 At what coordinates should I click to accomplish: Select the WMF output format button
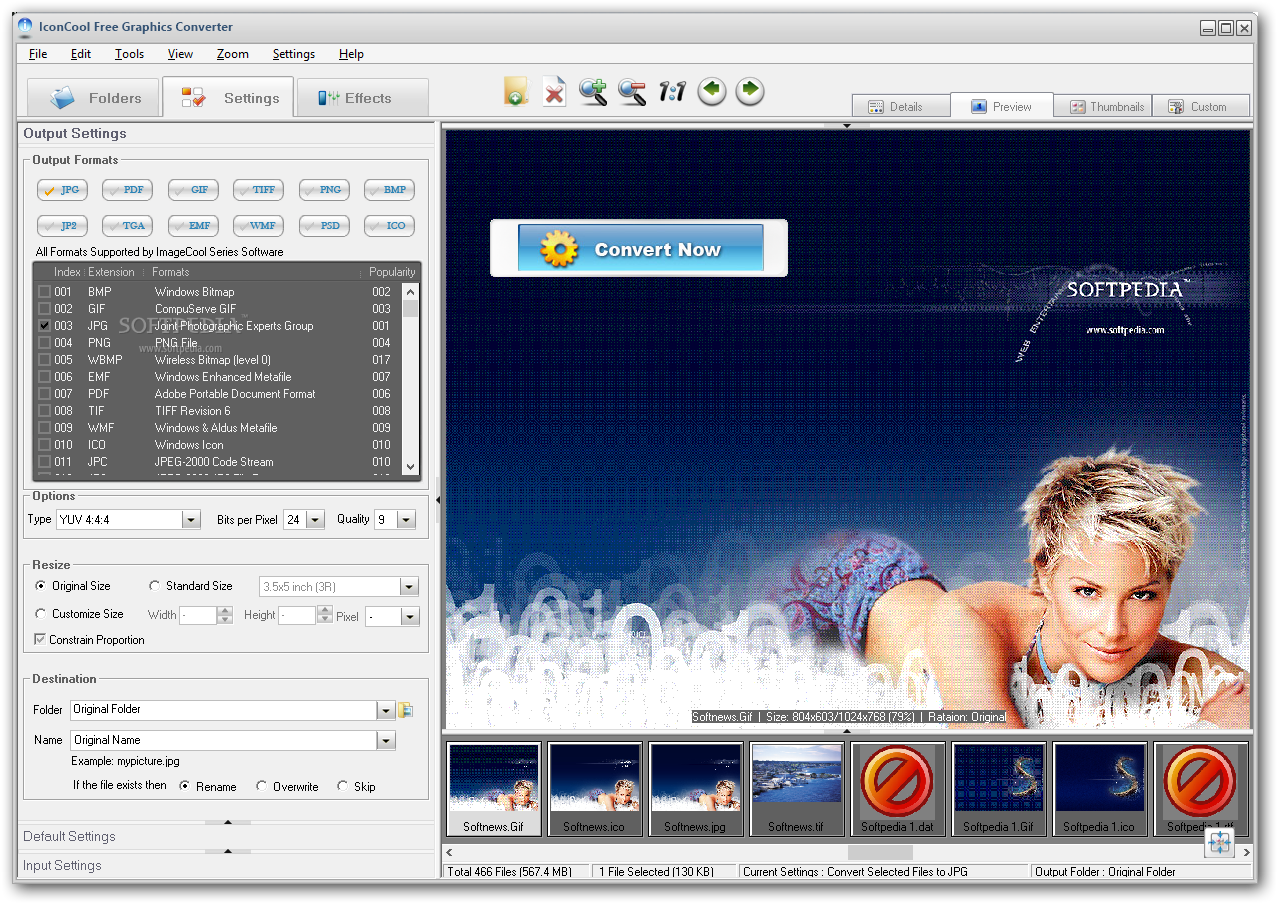point(258,226)
